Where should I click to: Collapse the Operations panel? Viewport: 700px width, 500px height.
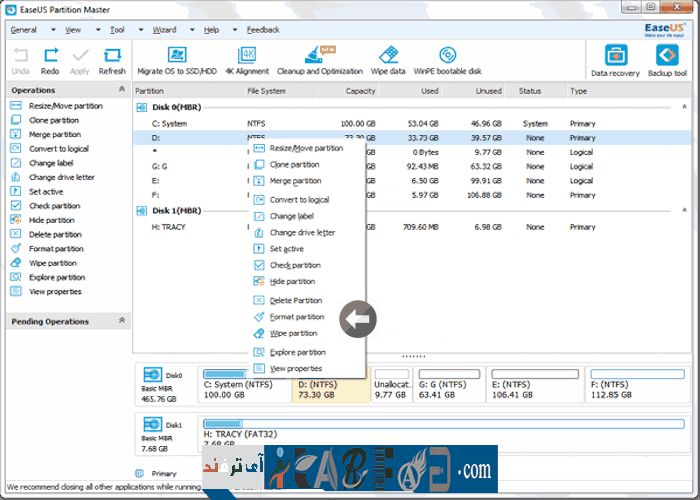[122, 90]
